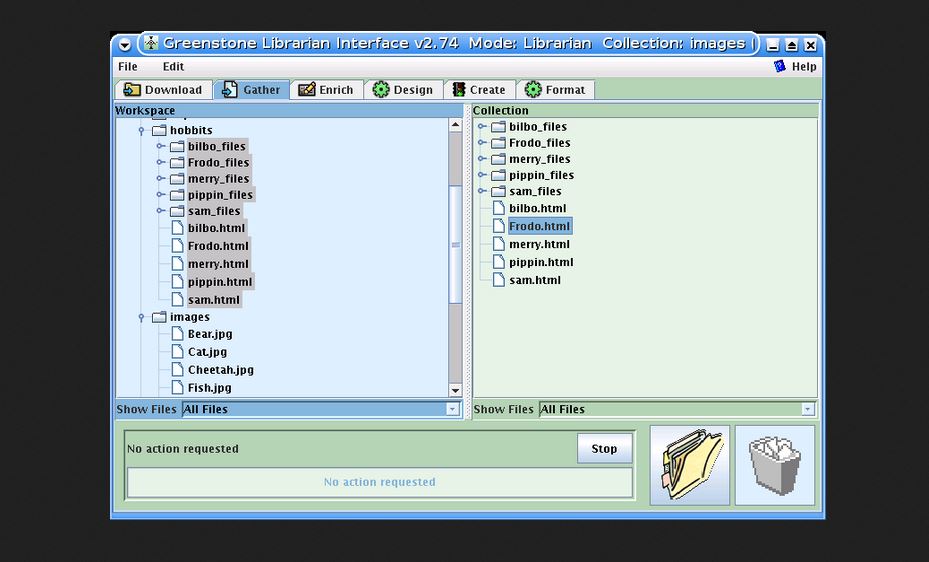The height and width of the screenshot is (562, 929).
Task: Select bilbo.html in Collection pane
Action: (x=537, y=208)
